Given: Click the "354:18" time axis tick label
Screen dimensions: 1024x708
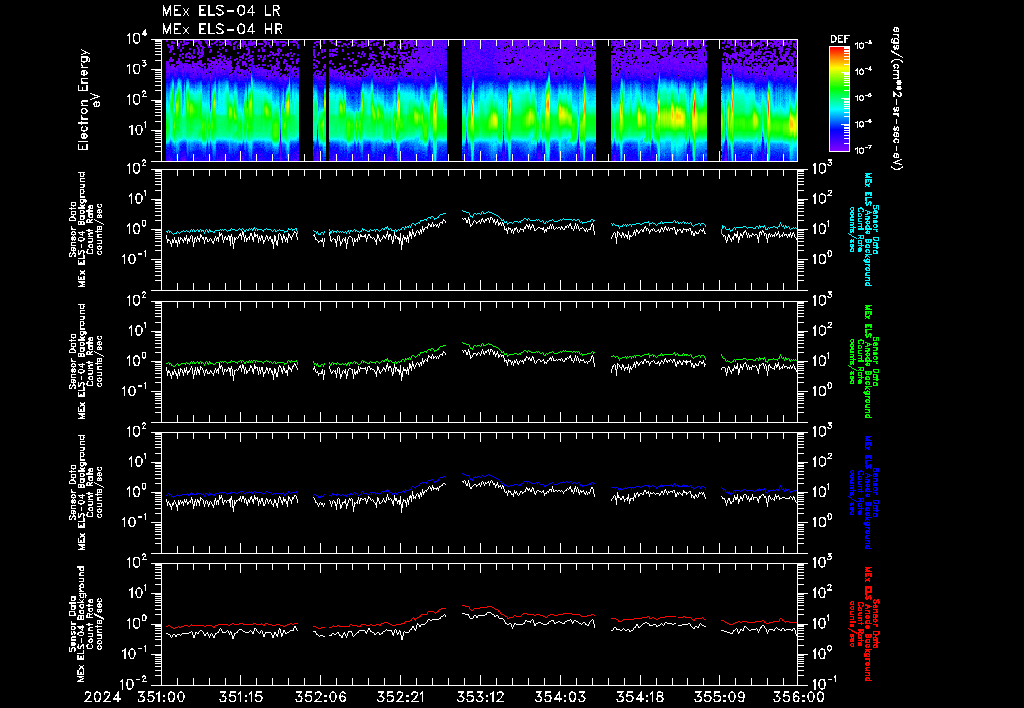Looking at the screenshot, I should (x=639, y=698).
